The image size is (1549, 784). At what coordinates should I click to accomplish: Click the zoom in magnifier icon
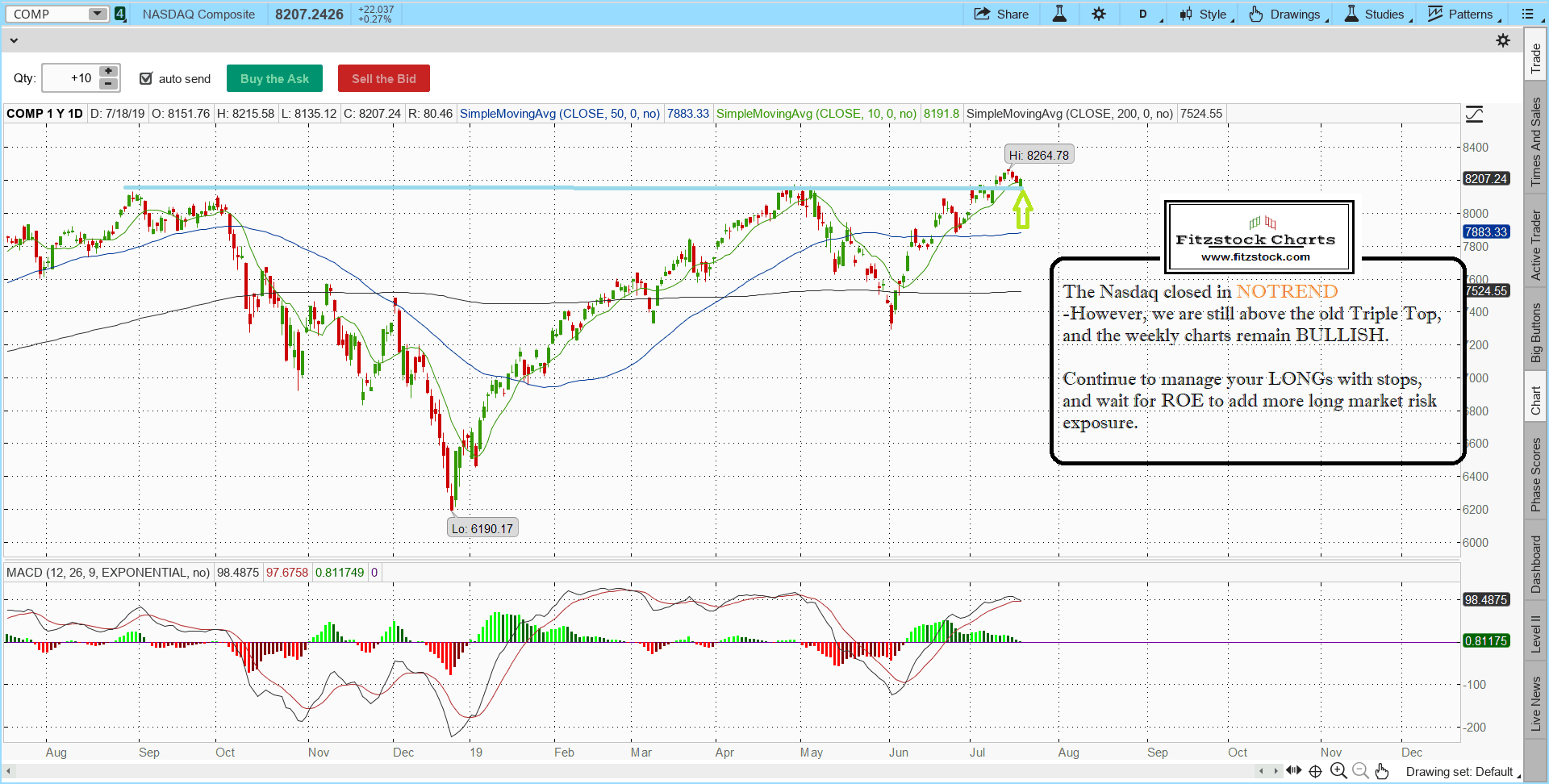[x=1338, y=771]
